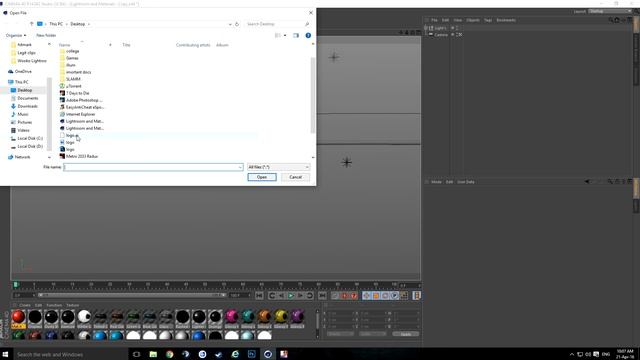640x360 pixels.
Task: Click the Start button on the taskbar
Action: (5, 354)
